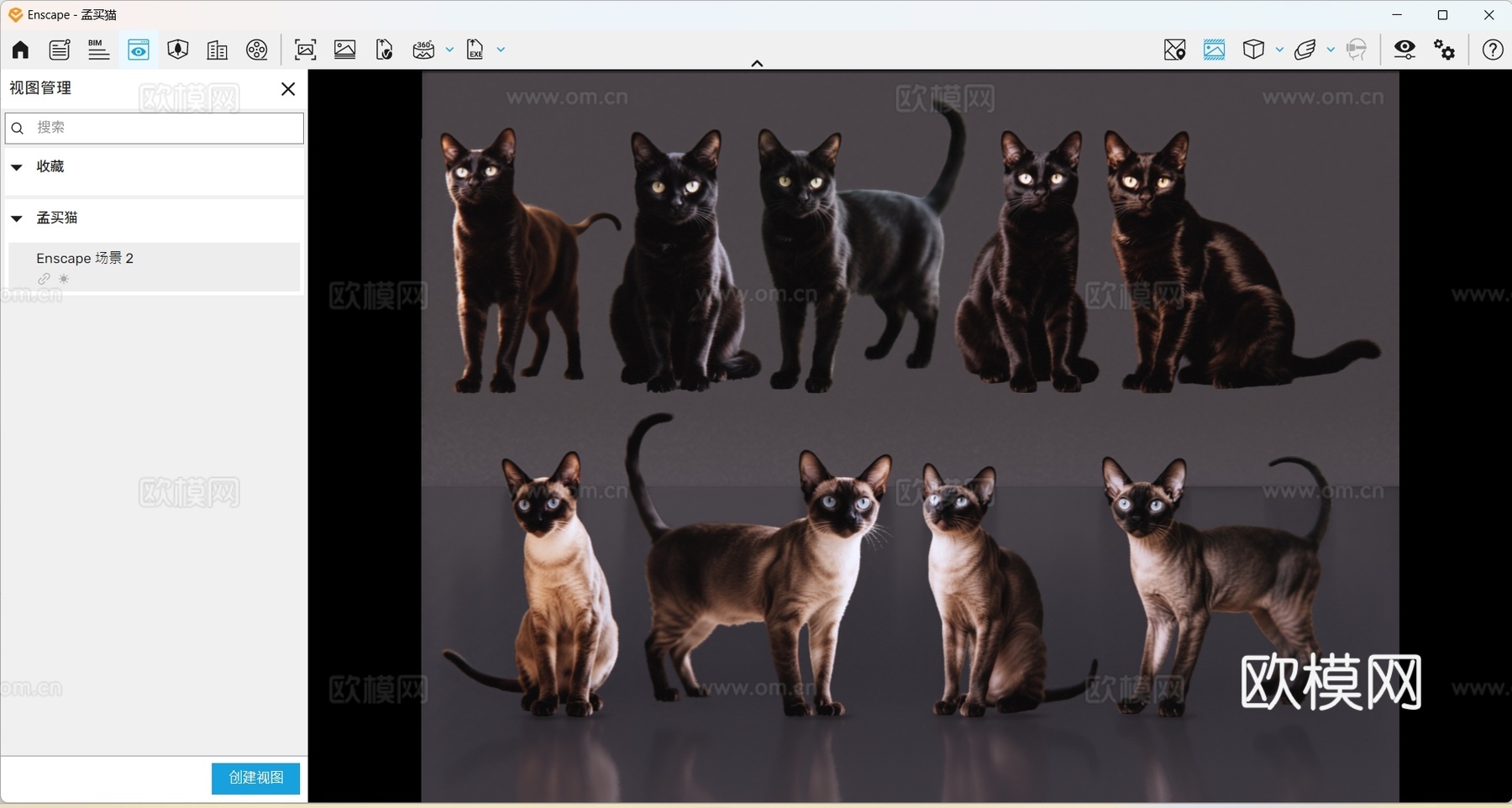
Task: Open dropdown beside the wing navigation icon
Action: [1331, 50]
